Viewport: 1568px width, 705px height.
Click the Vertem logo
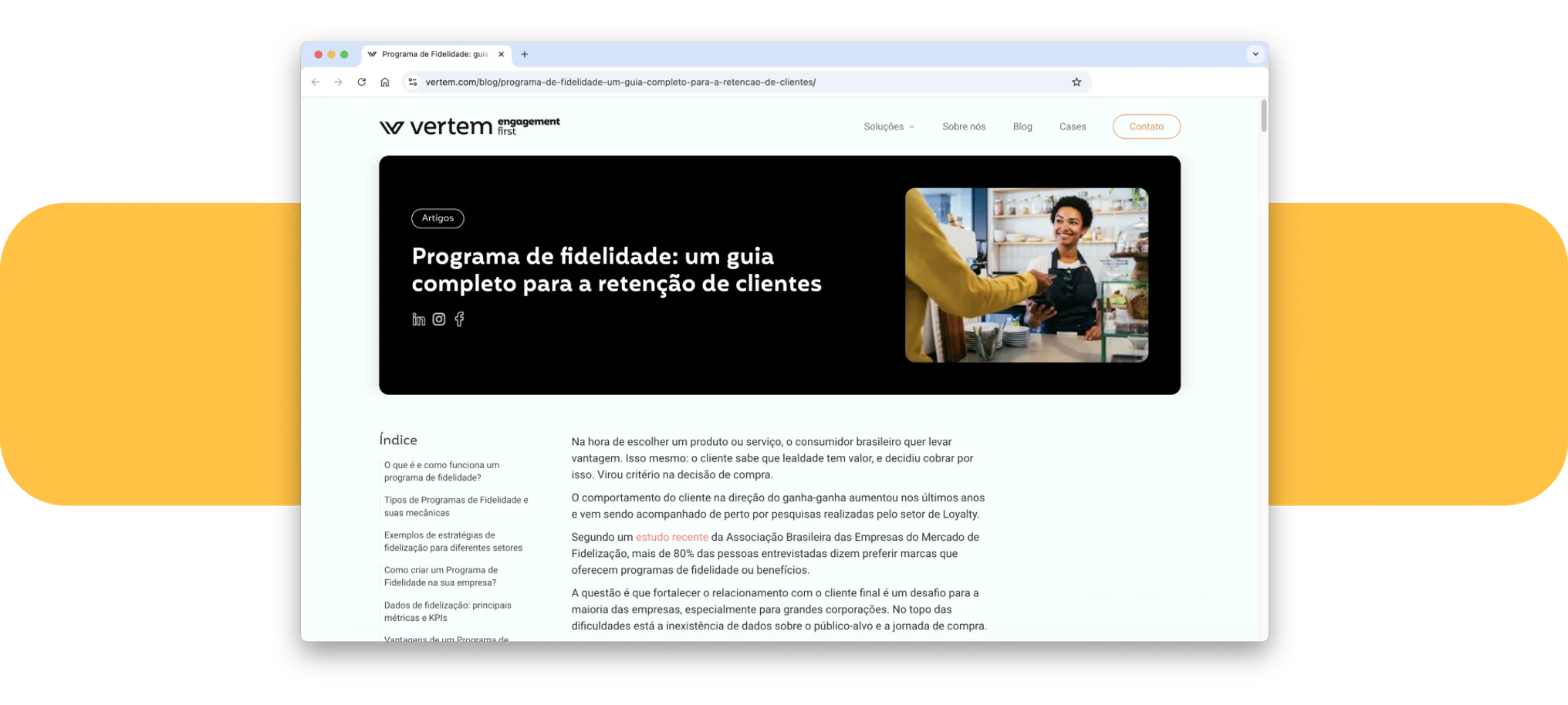click(469, 126)
